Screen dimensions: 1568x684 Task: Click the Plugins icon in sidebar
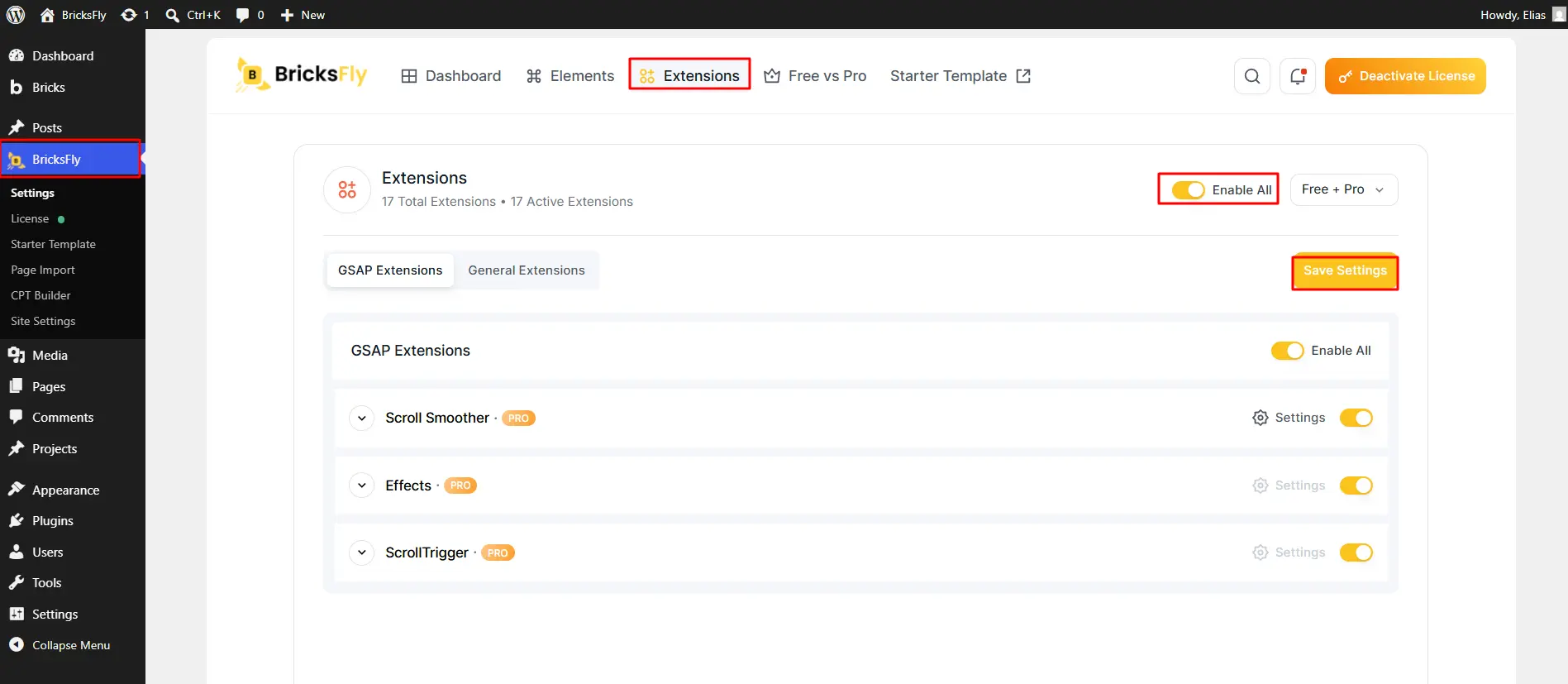[16, 520]
